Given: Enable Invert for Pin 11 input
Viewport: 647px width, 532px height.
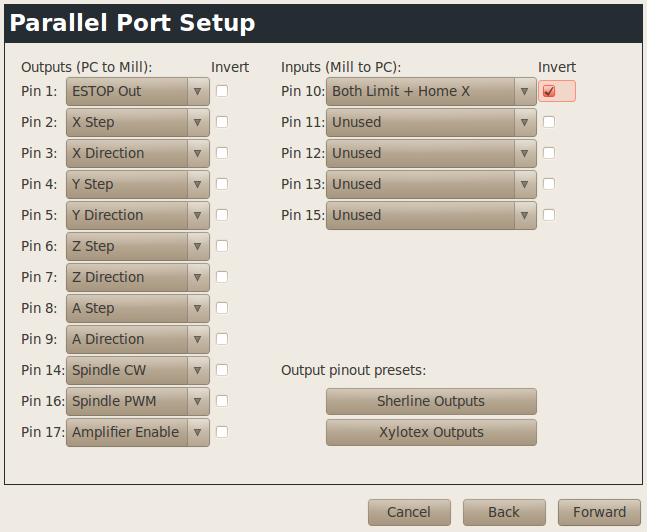Looking at the screenshot, I should coord(549,122).
